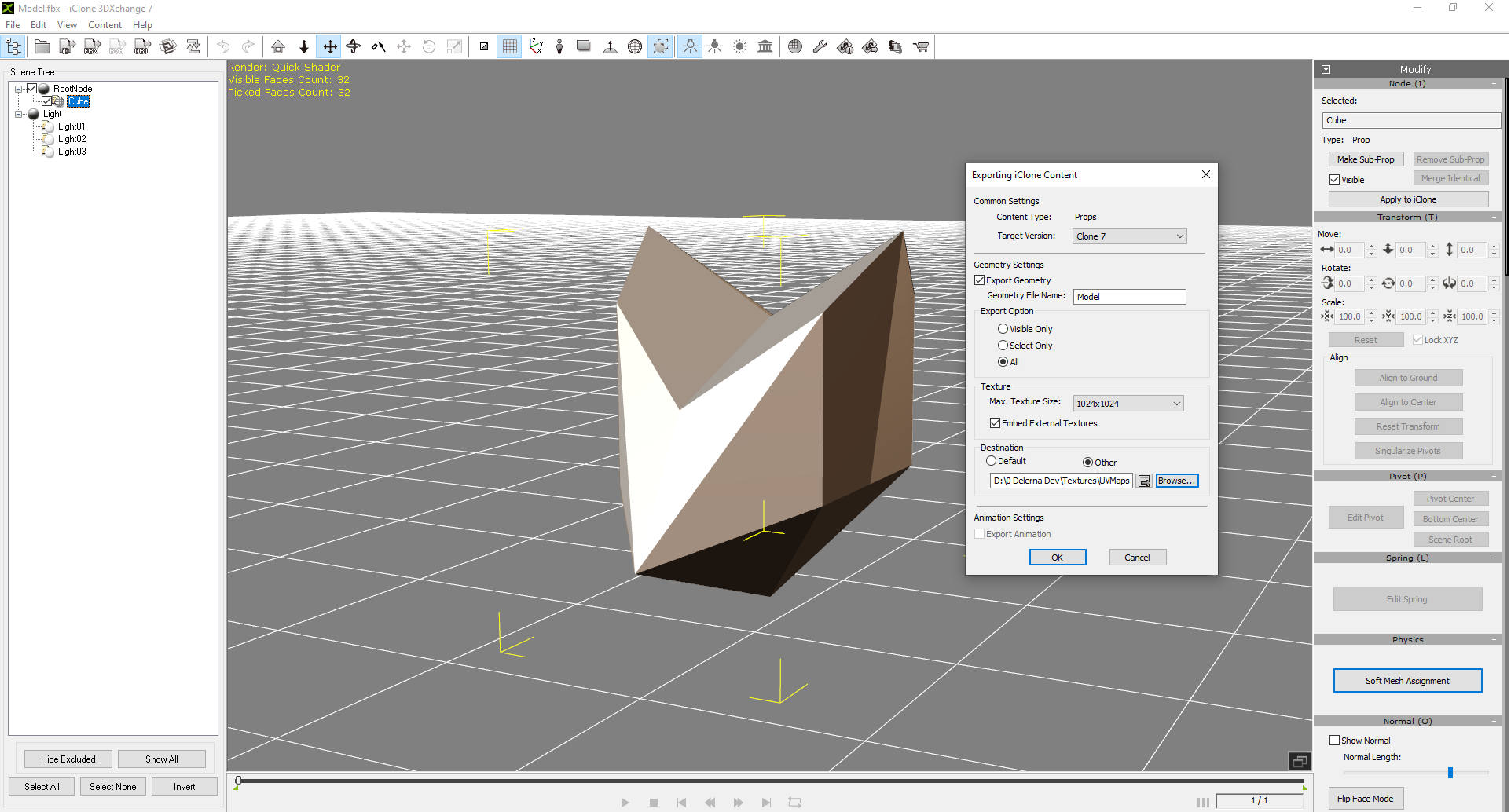The width and height of the screenshot is (1511, 812).
Task: Click OK in the export dialog
Action: click(1058, 558)
